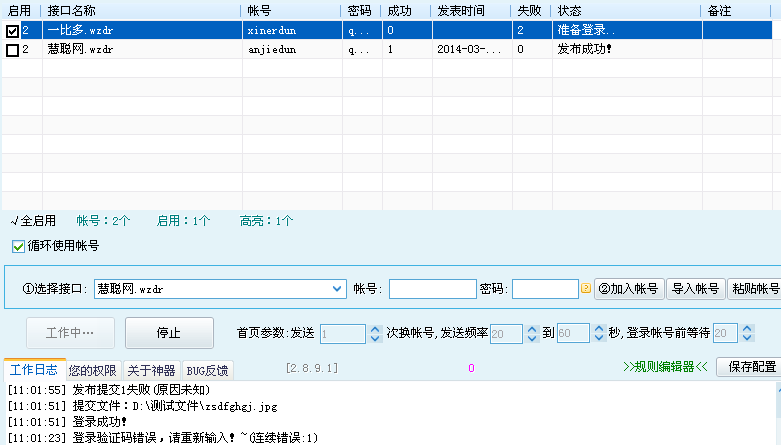Click log line 登录成功! at 11:01:51

pos(67,422)
